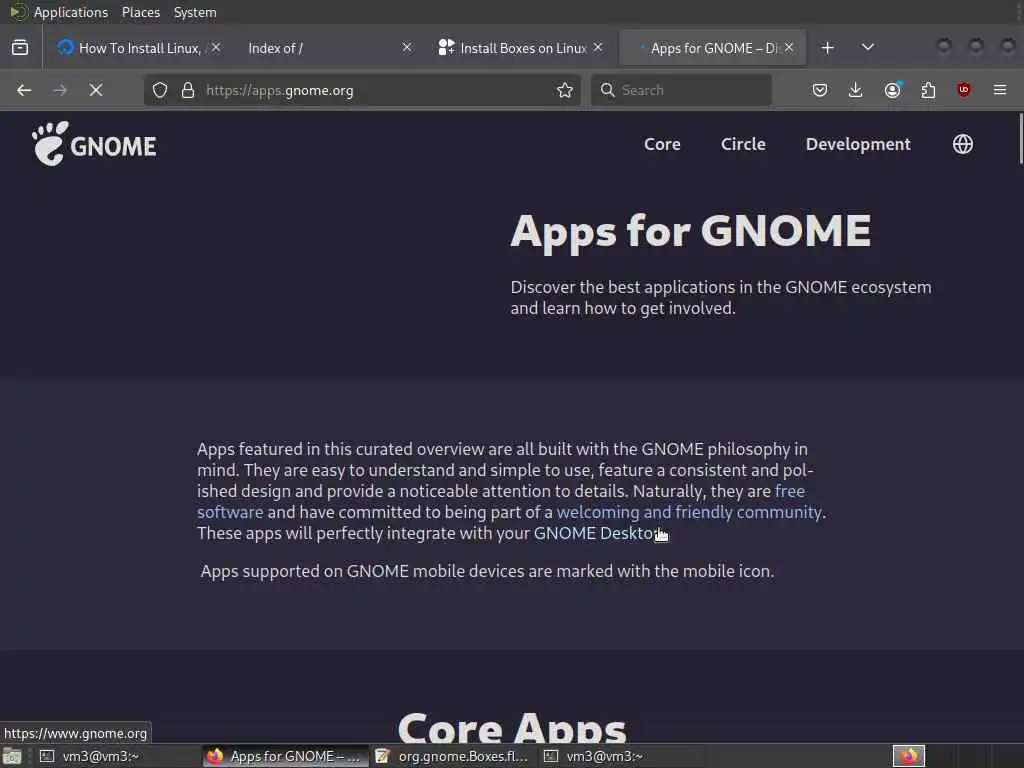This screenshot has width=1024, height=768.
Task: Follow 'welcoming and friendly community' link
Action: pos(689,512)
